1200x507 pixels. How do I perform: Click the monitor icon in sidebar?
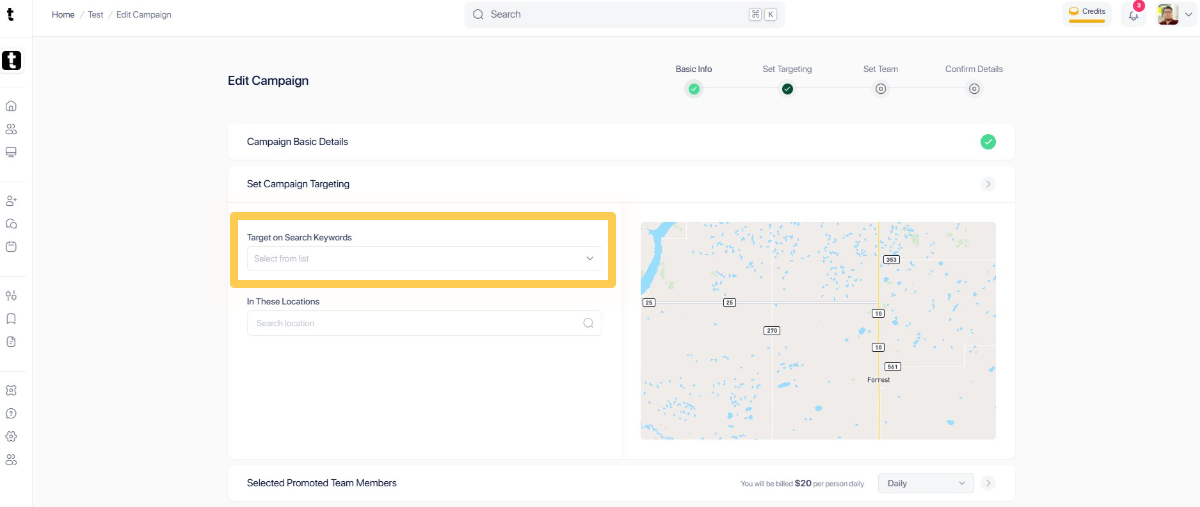click(x=11, y=152)
